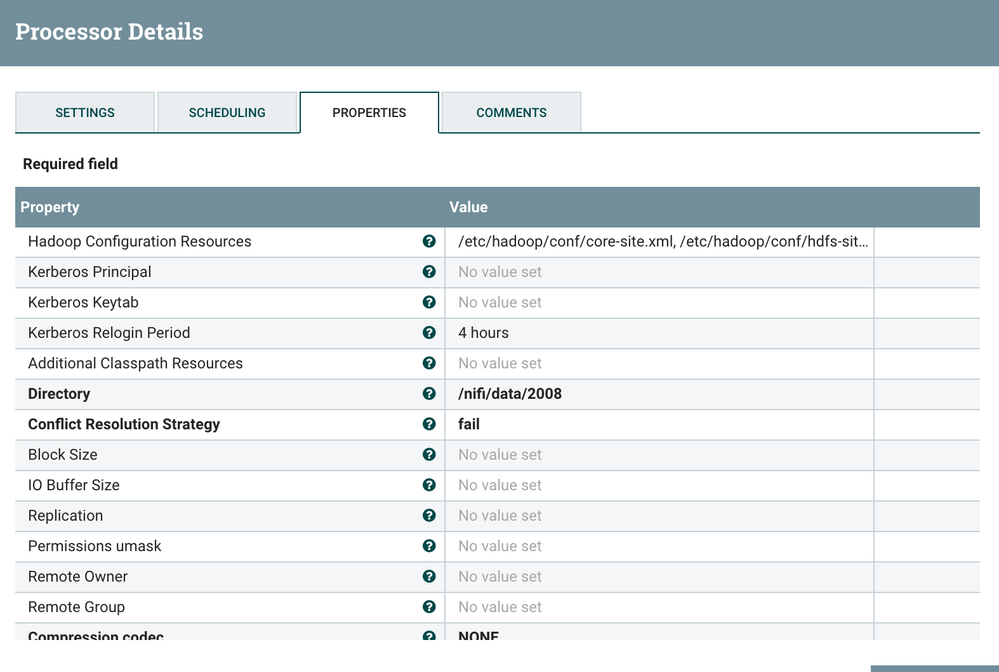The height and width of the screenshot is (672, 999).
Task: Go to the Comments tab
Action: [x=511, y=113]
